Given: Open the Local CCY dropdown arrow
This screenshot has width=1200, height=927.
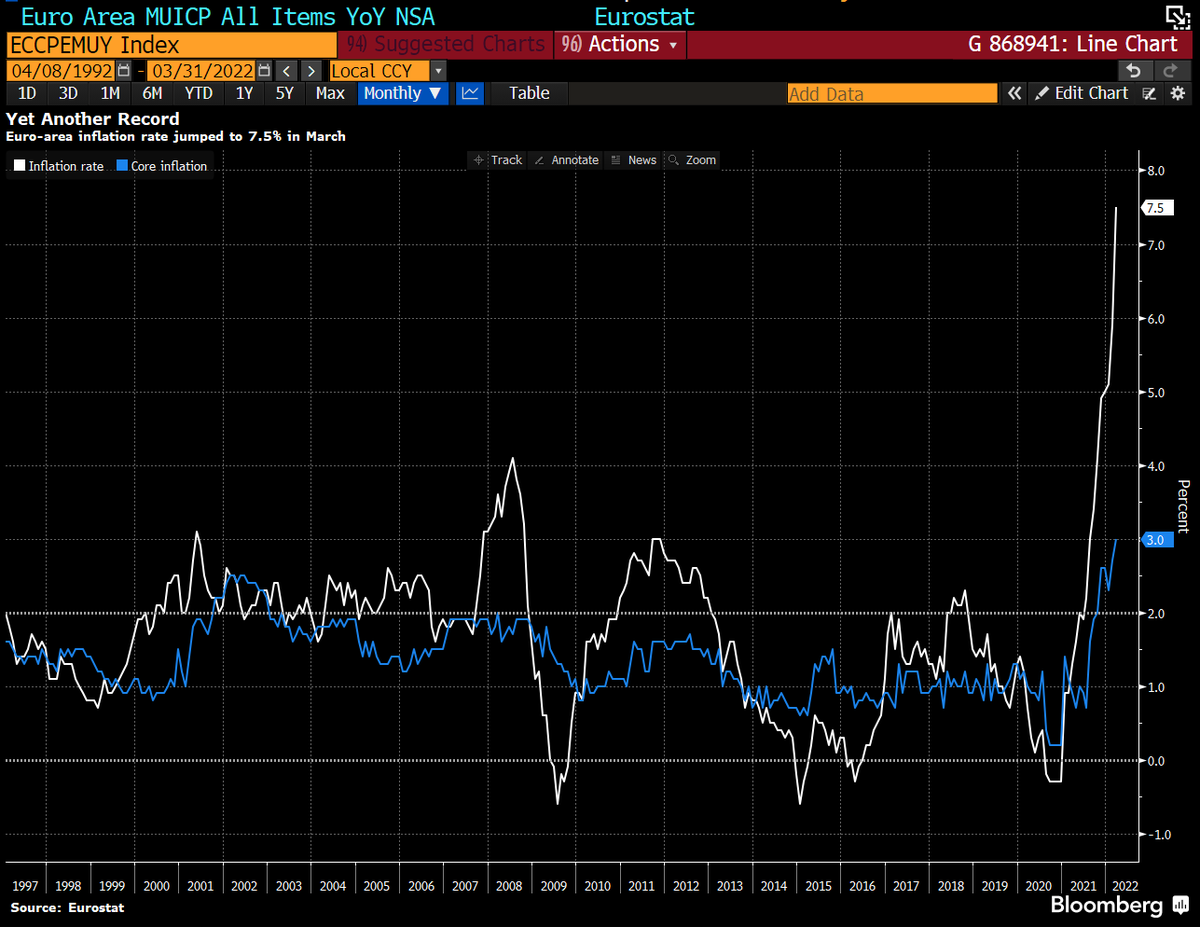Looking at the screenshot, I should tap(438, 71).
